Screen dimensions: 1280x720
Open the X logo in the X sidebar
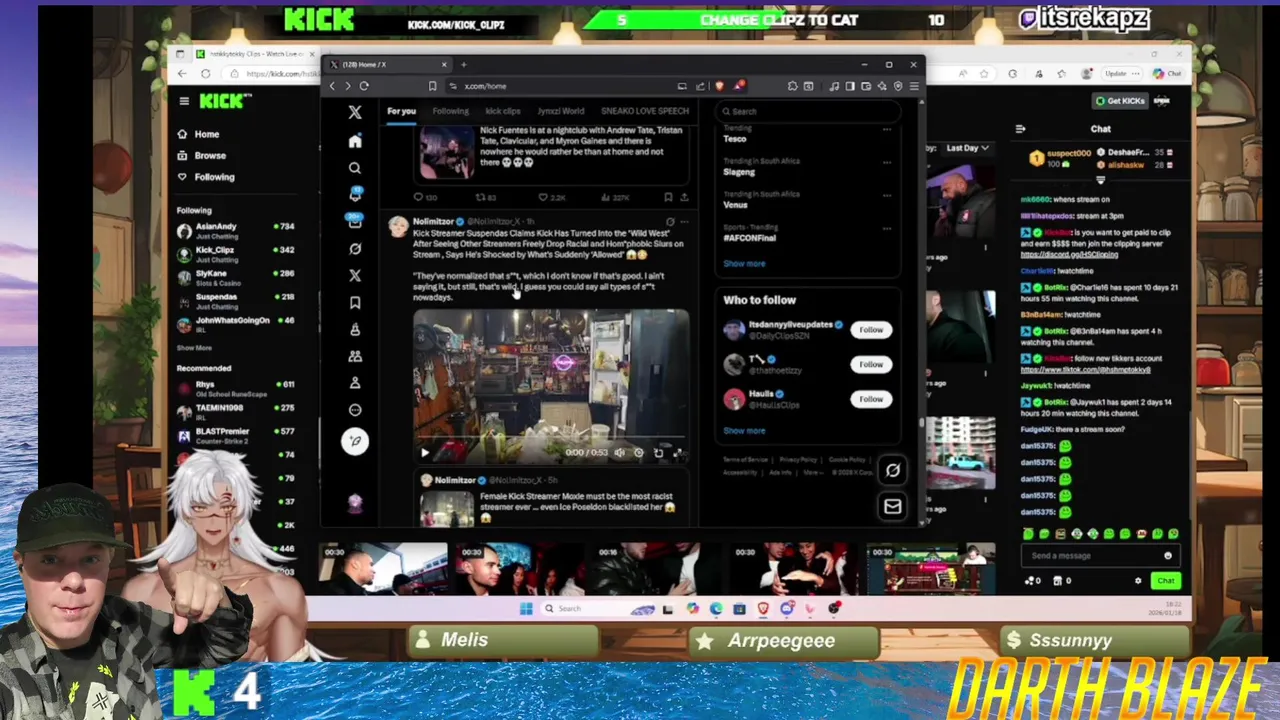click(355, 112)
